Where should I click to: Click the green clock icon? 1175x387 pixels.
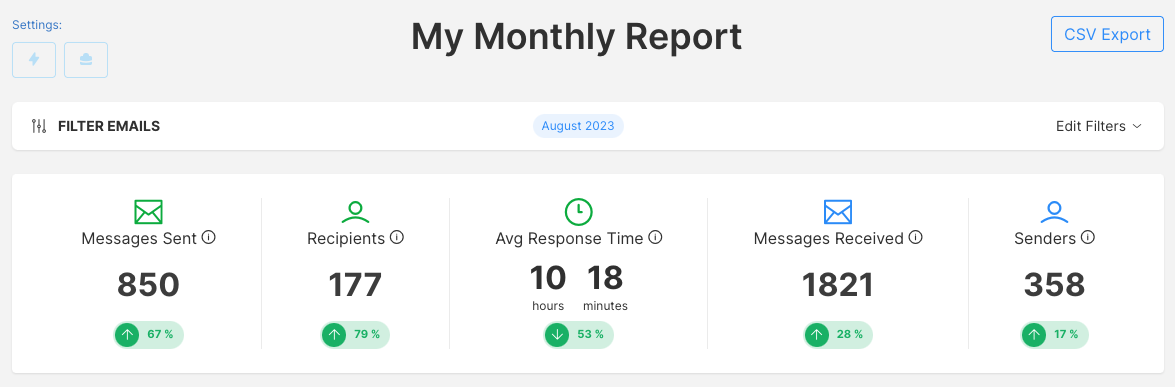(x=579, y=212)
